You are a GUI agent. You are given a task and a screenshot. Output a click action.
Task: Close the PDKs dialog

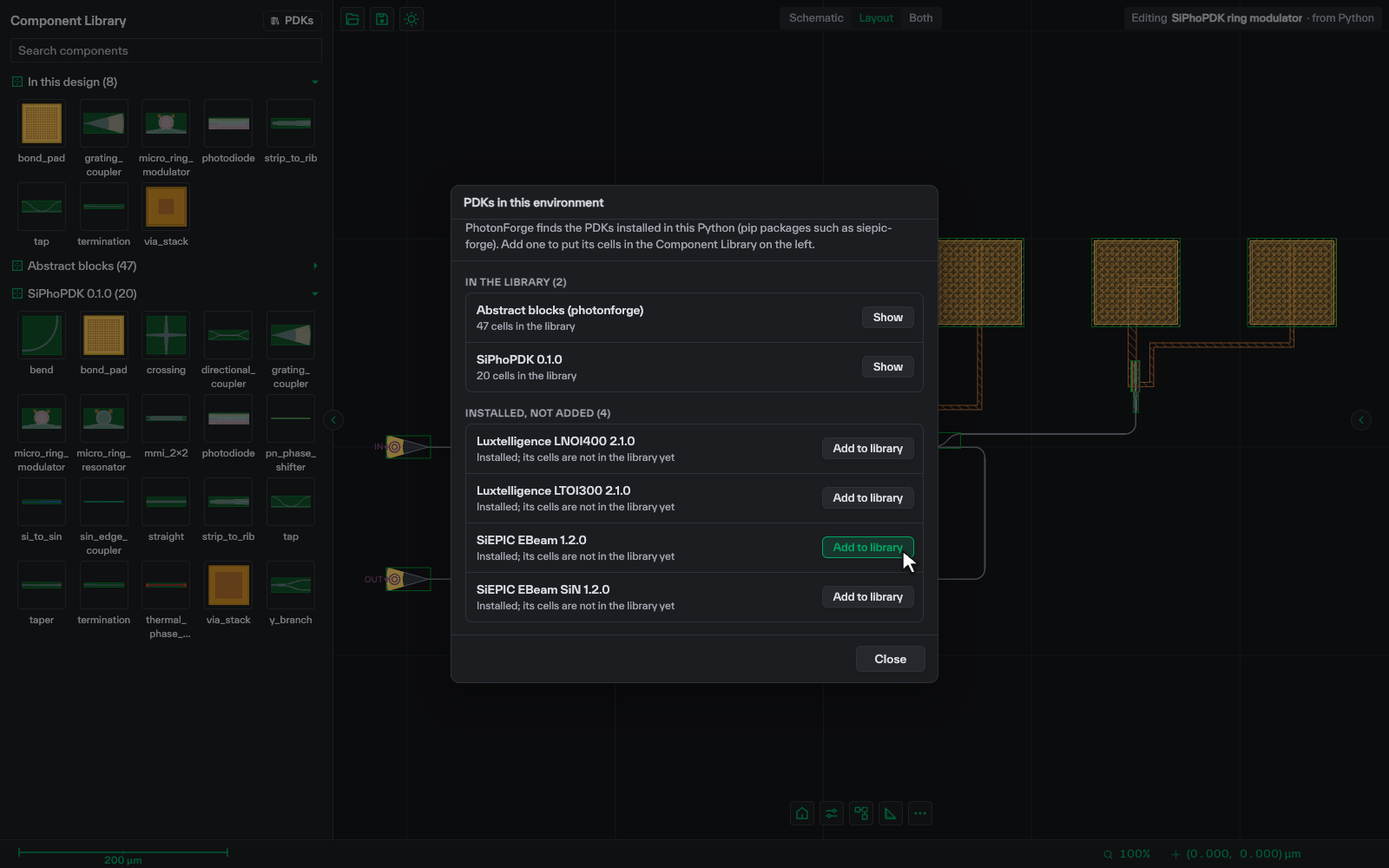pyautogui.click(x=890, y=660)
